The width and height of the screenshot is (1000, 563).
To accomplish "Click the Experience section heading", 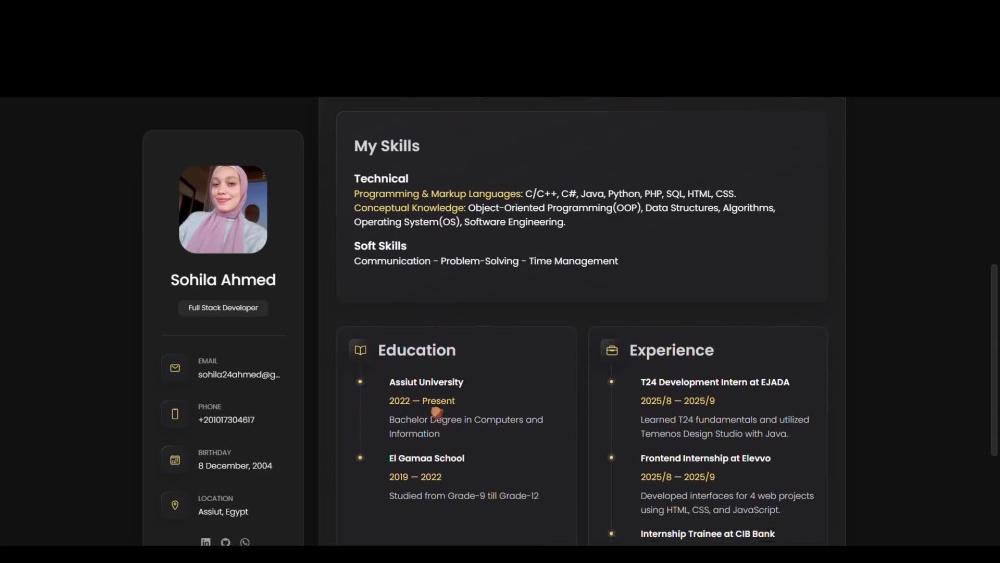I will [x=671, y=350].
